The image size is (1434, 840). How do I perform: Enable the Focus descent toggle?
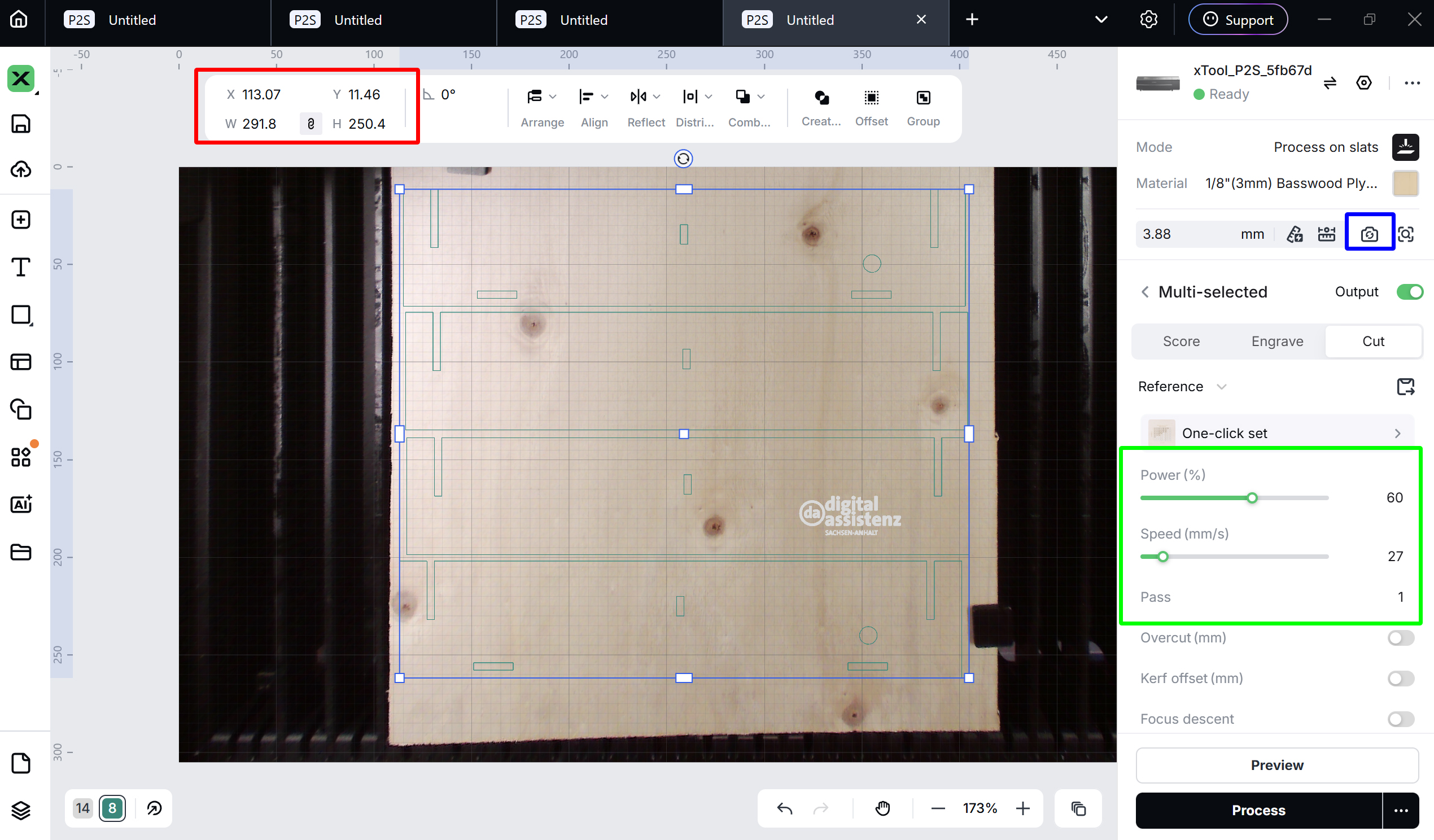click(x=1401, y=719)
